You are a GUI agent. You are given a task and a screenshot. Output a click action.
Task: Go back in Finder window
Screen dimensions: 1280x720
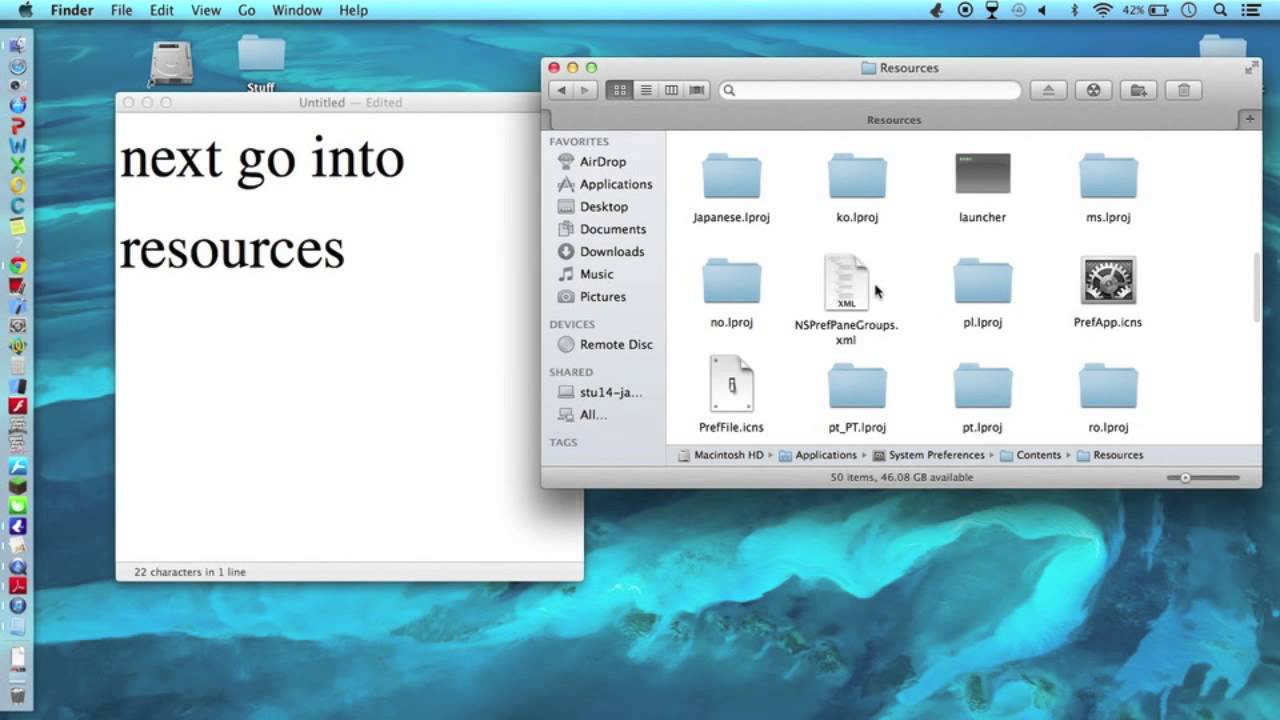[561, 90]
